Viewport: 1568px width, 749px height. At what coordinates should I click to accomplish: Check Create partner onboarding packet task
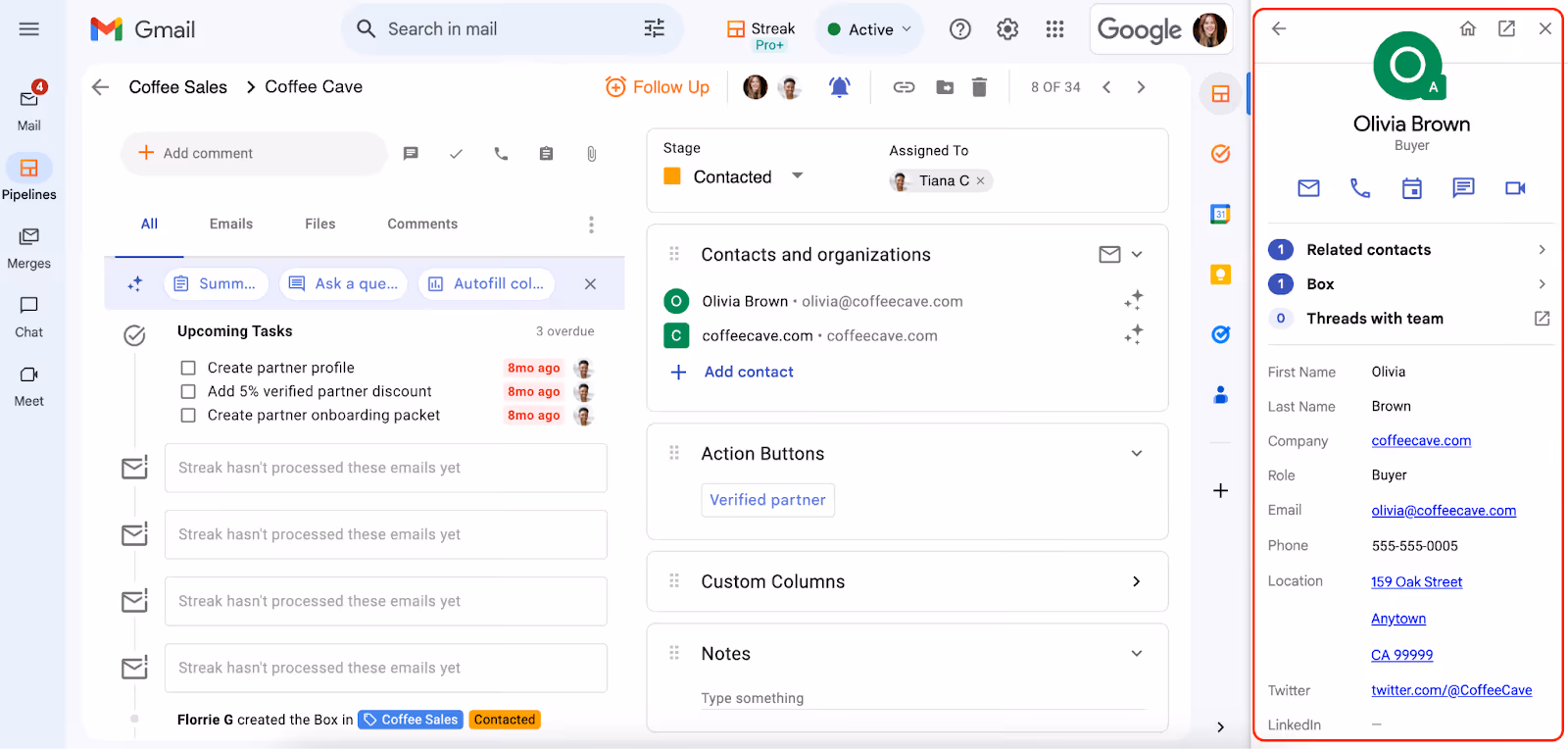[x=188, y=415]
